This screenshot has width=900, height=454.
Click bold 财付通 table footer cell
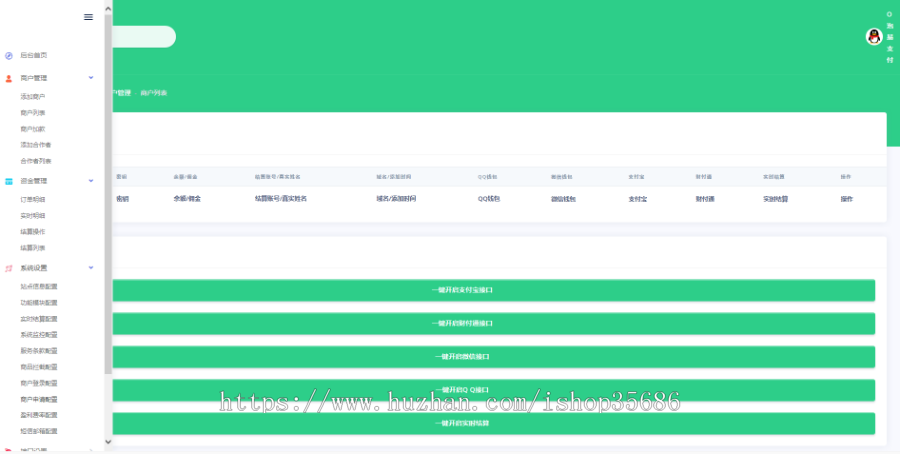pyautogui.click(x=705, y=199)
